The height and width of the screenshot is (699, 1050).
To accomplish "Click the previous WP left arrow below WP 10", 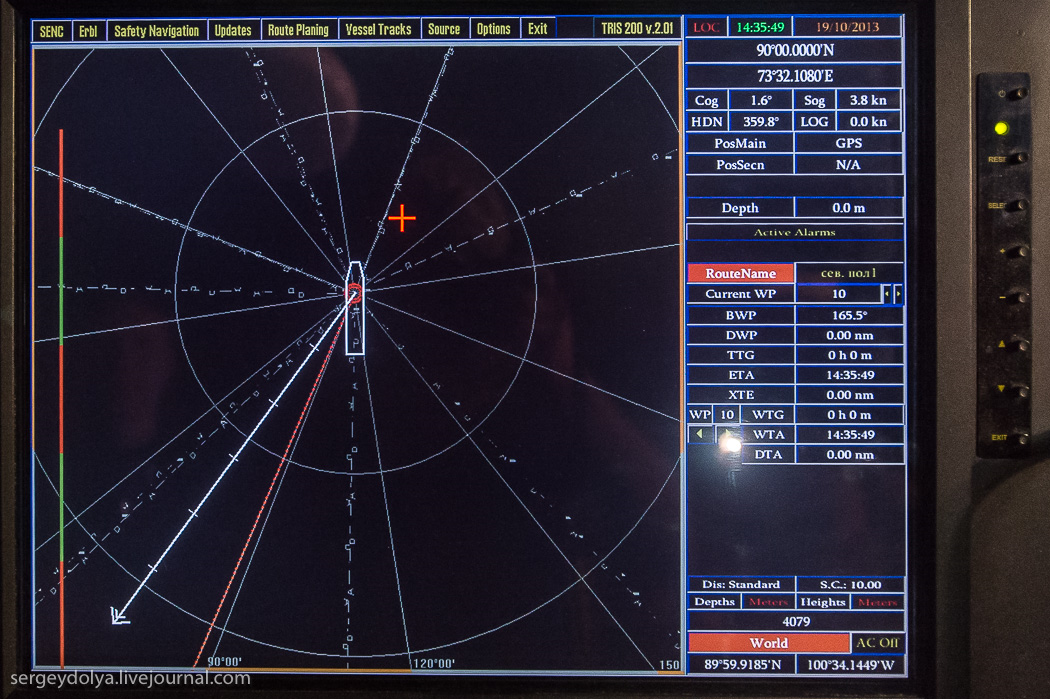I will (700, 435).
